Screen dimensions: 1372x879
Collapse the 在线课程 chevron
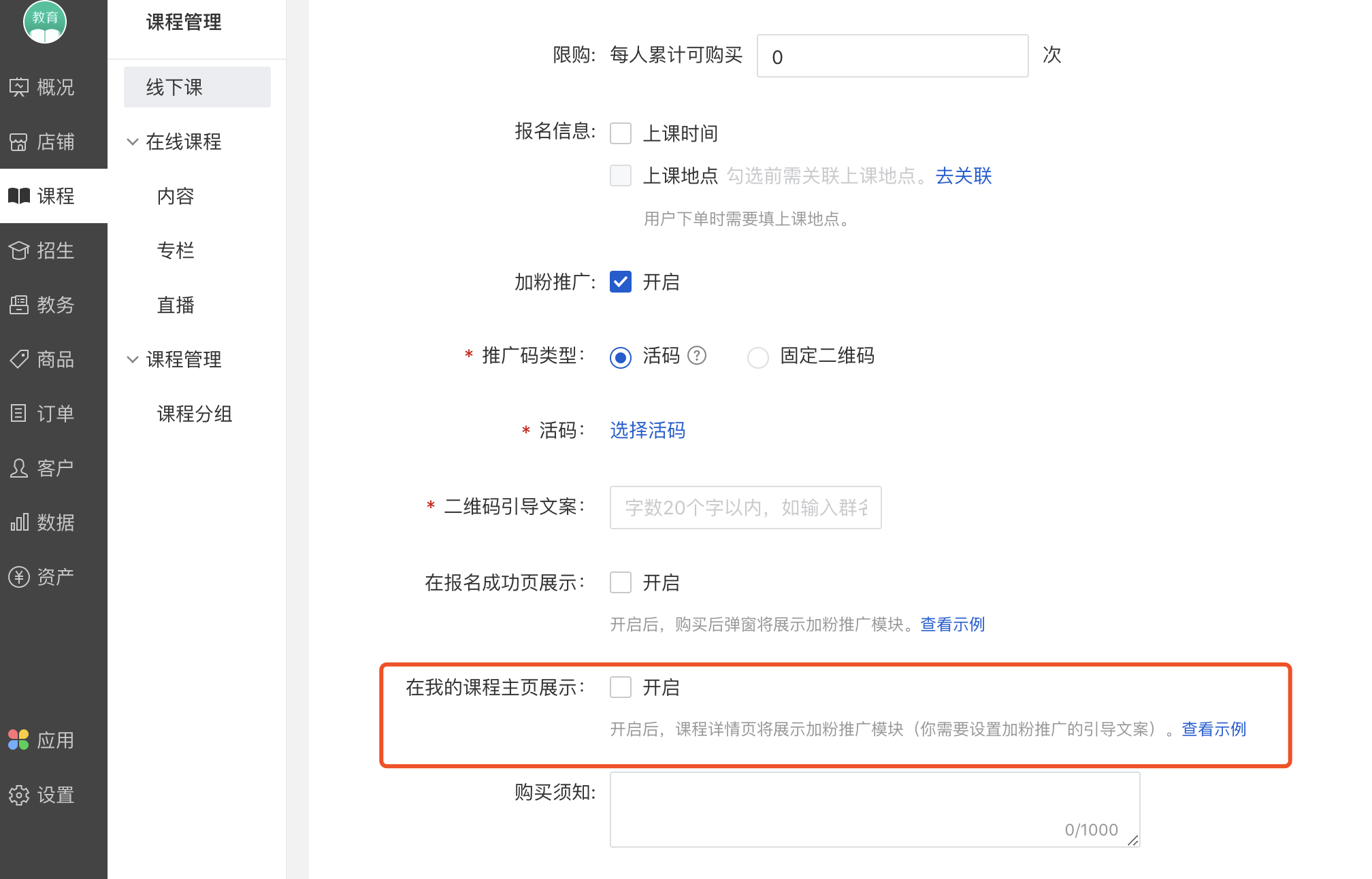coord(133,142)
